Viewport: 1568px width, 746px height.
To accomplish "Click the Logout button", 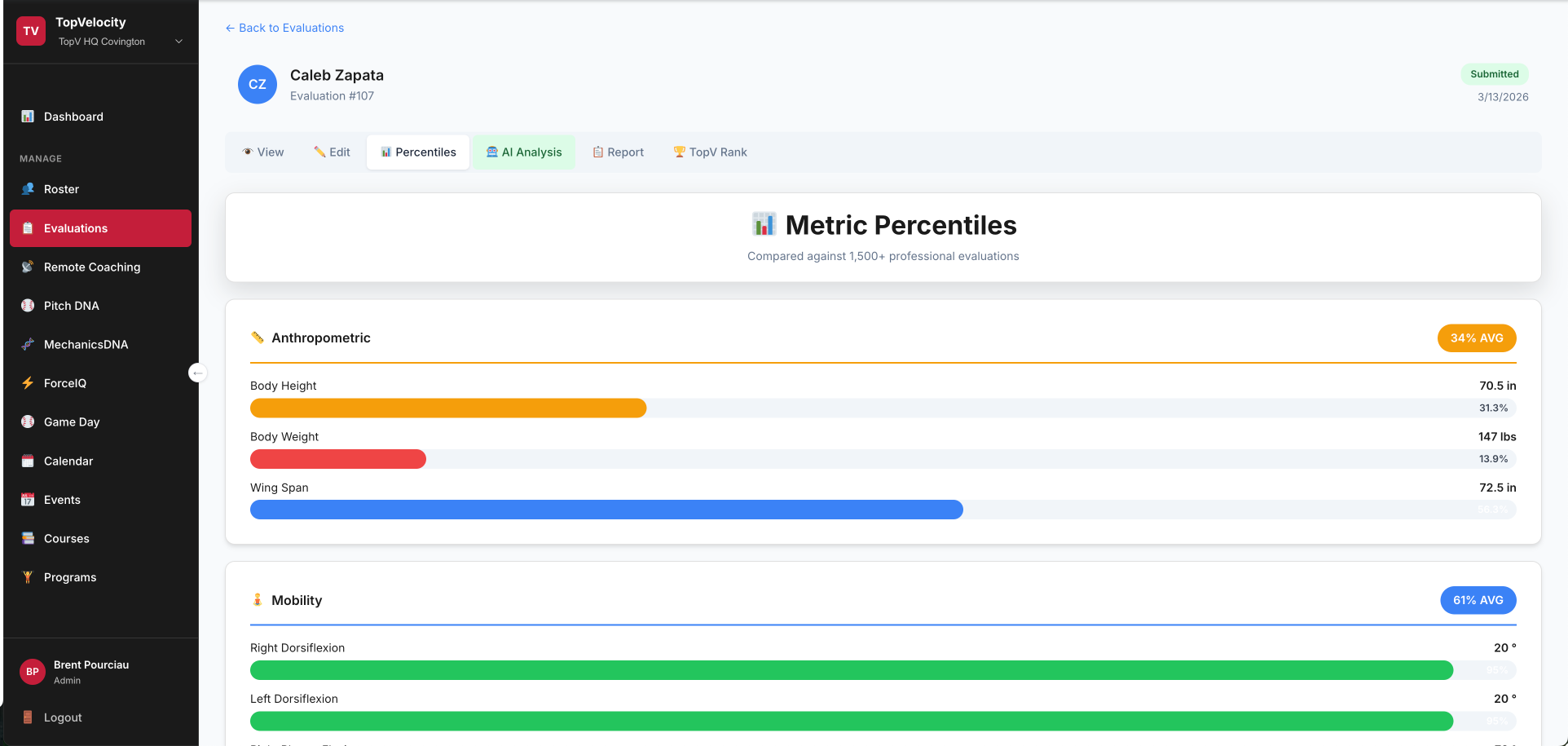I will [x=62, y=717].
